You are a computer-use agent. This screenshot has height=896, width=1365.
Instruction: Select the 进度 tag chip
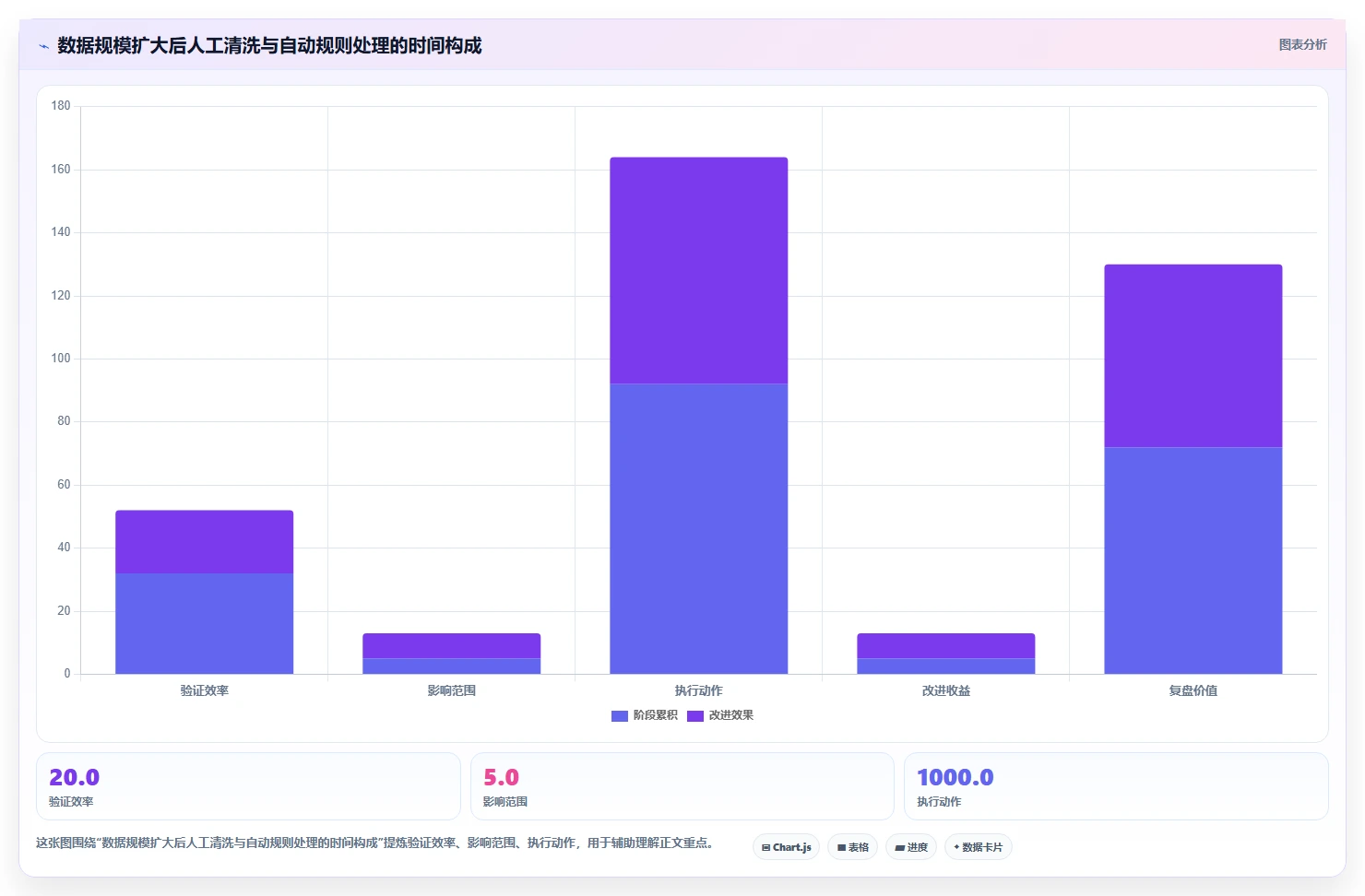[911, 847]
